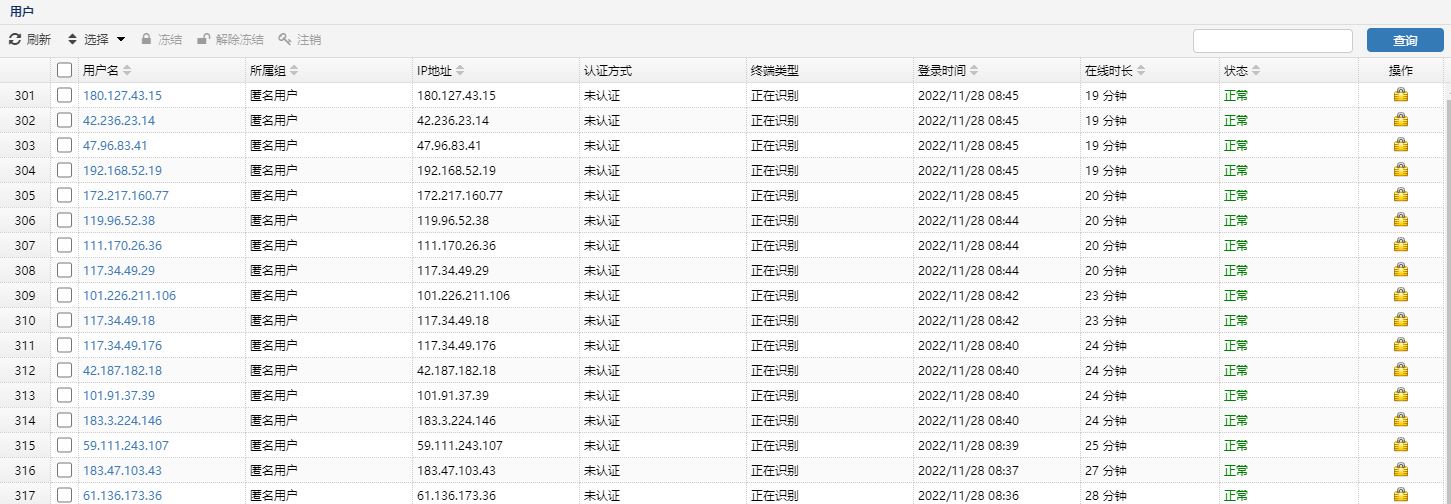Click the vertical scrollbar of the table
Screen dimensions: 1451x504
click(1446, 300)
